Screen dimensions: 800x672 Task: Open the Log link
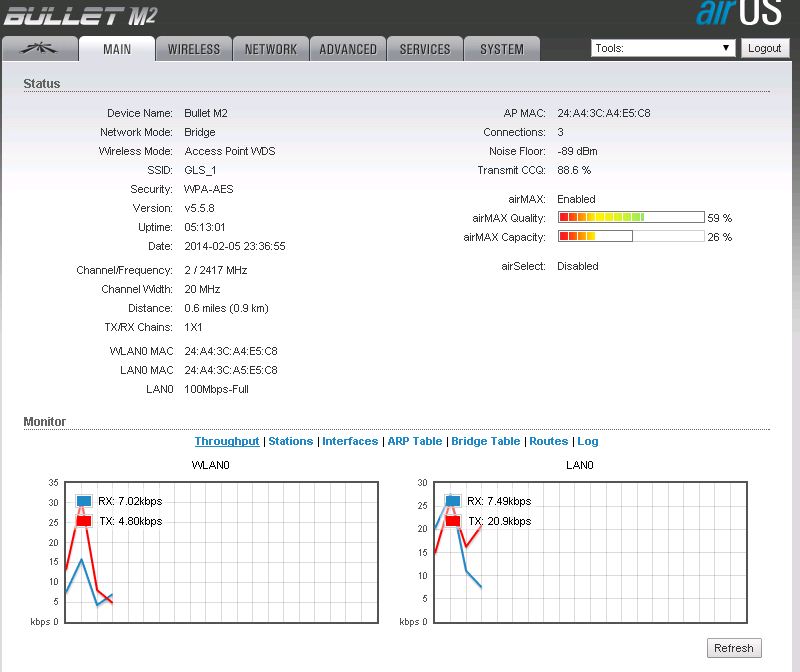point(588,441)
